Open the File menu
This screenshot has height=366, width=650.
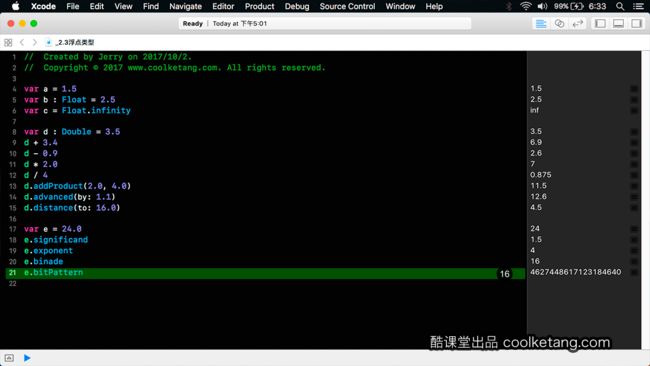73,6
